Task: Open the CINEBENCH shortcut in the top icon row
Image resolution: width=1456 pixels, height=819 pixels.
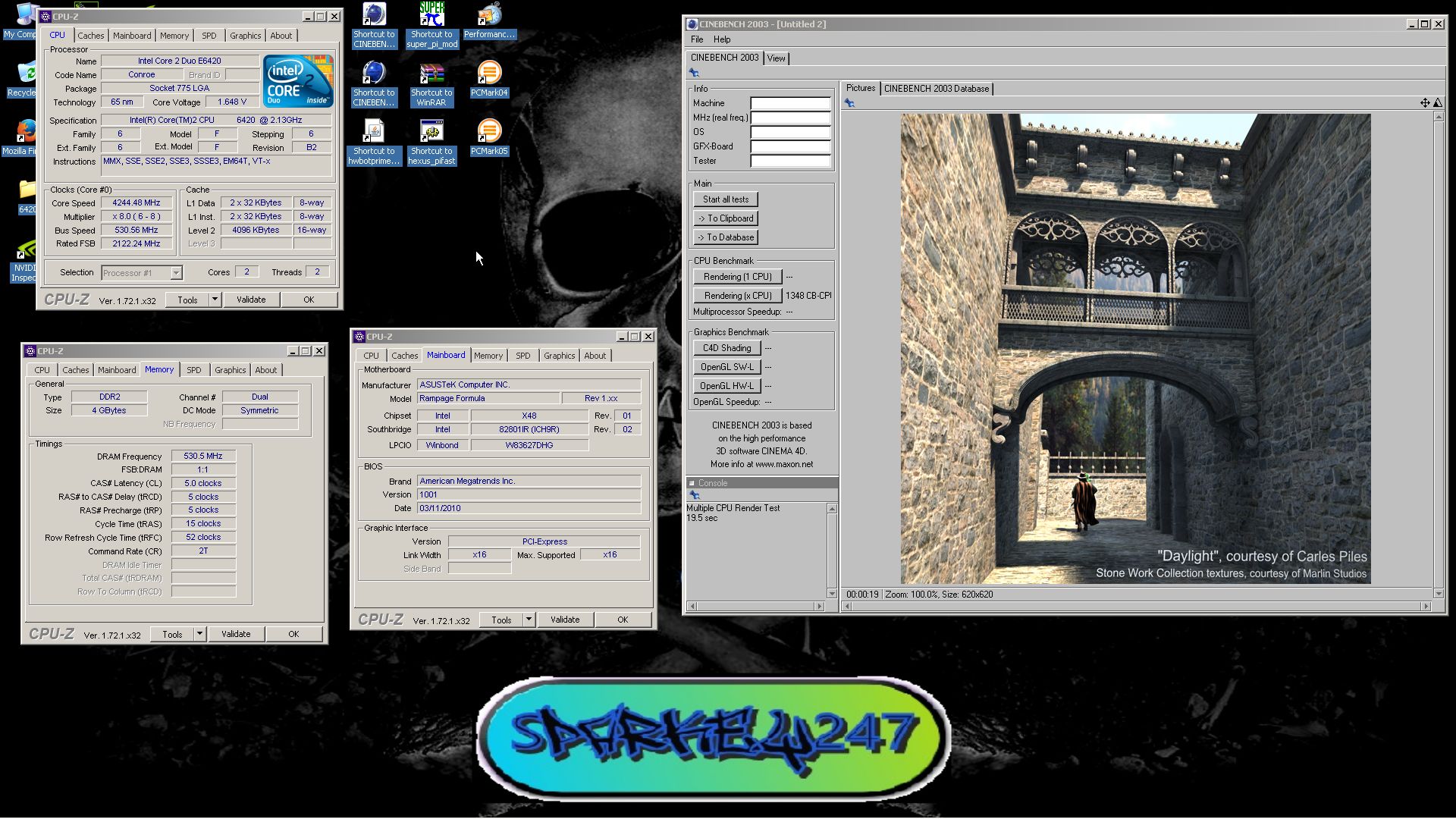Action: (x=374, y=25)
